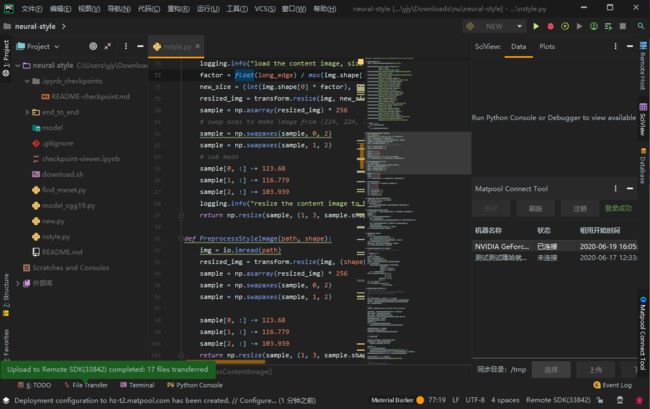Click the upload button in Matpool panel
The width and height of the screenshot is (650, 409).
pyautogui.click(x=595, y=370)
